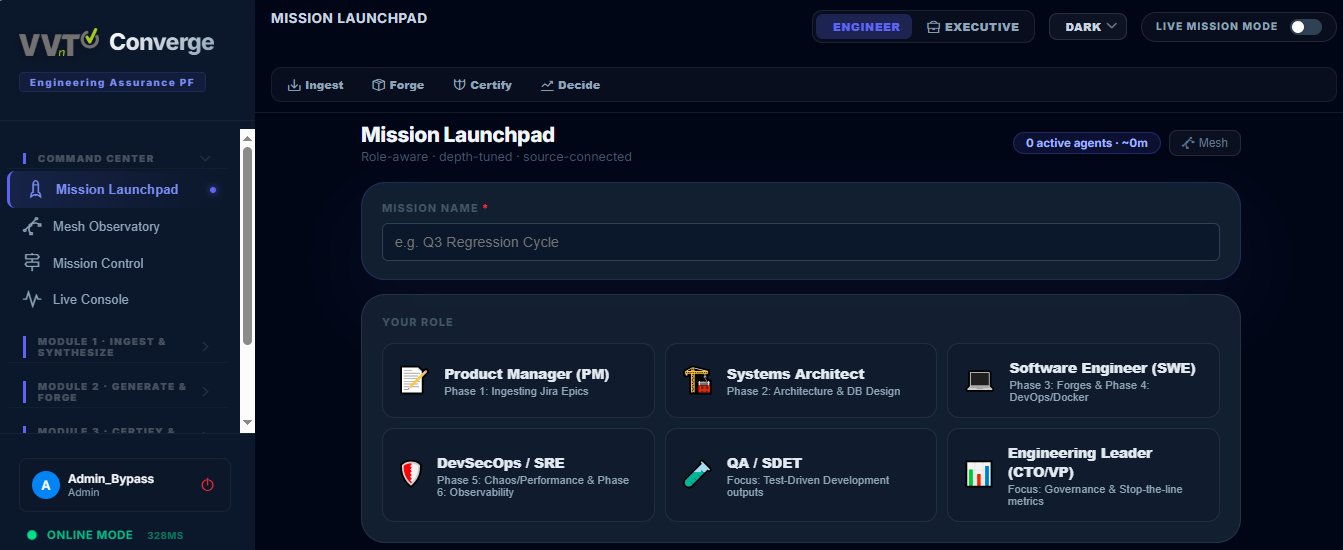Click the Engineering Assurance PF badge
The height and width of the screenshot is (550, 1343).
pyautogui.click(x=112, y=83)
